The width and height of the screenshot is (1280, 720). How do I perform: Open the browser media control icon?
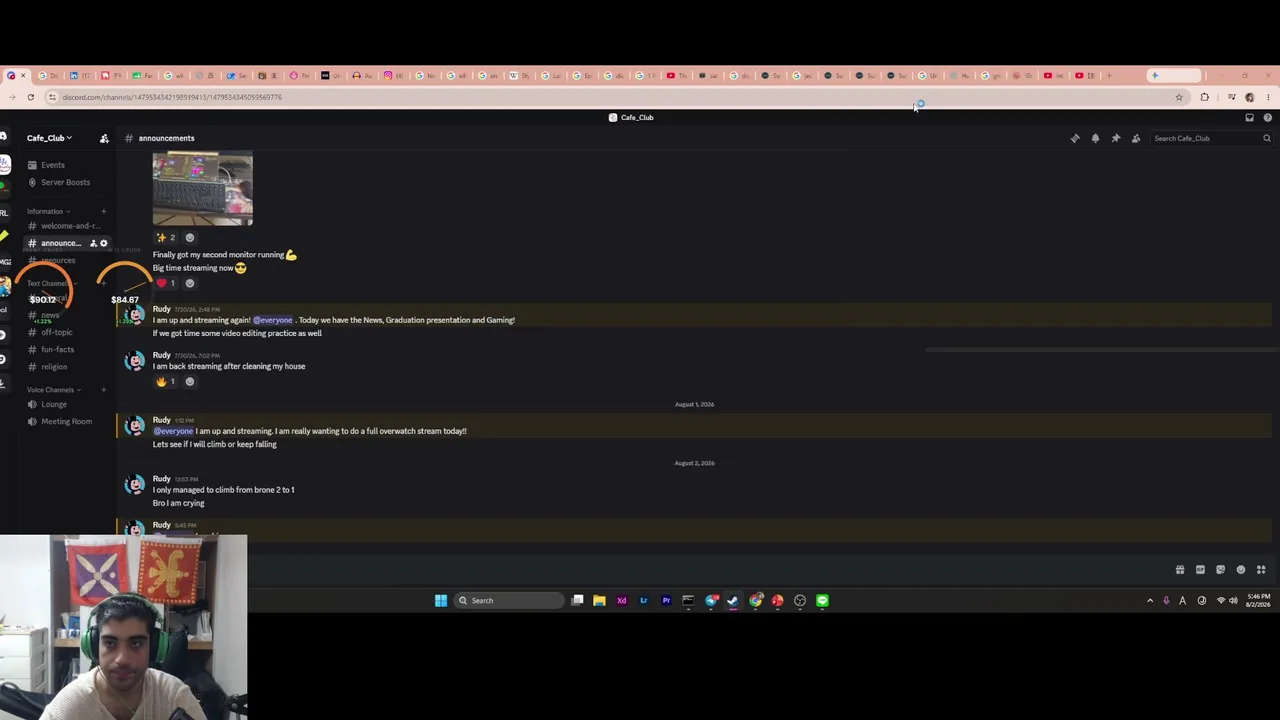[x=1232, y=97]
